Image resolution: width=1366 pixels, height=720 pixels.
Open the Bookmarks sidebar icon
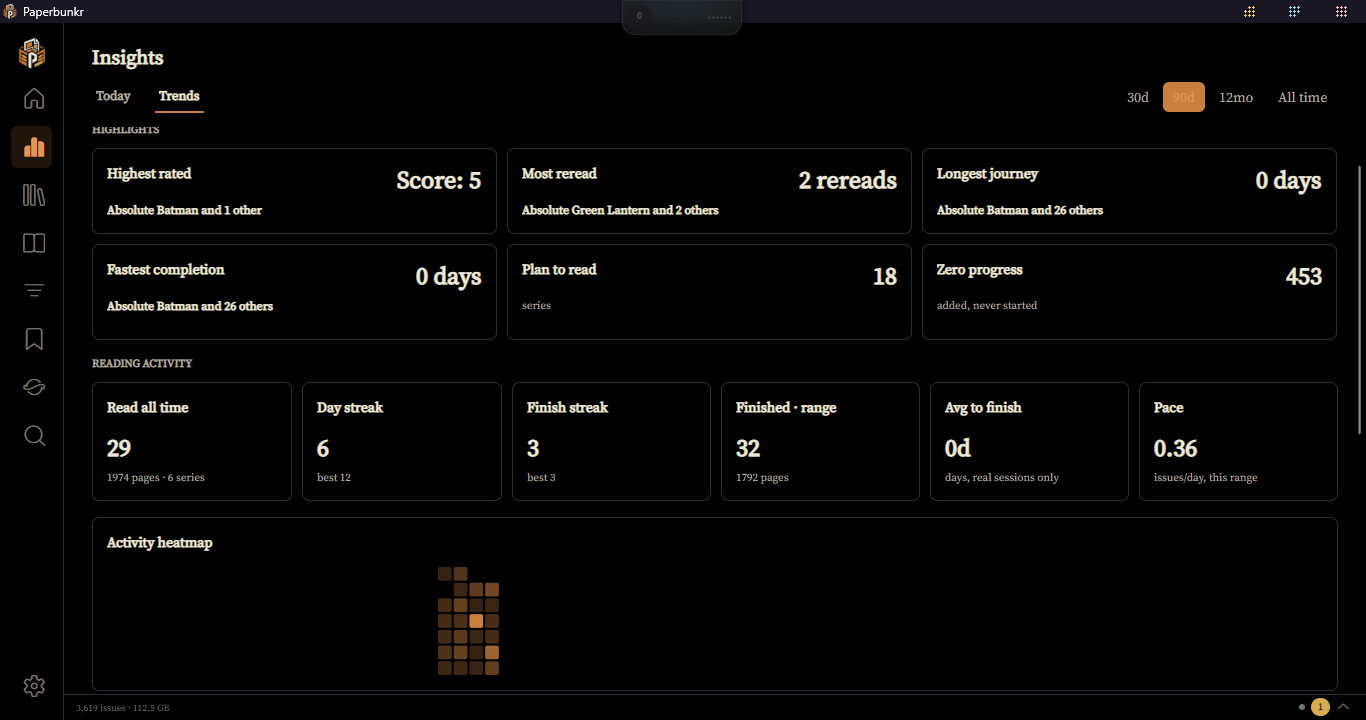(x=34, y=339)
